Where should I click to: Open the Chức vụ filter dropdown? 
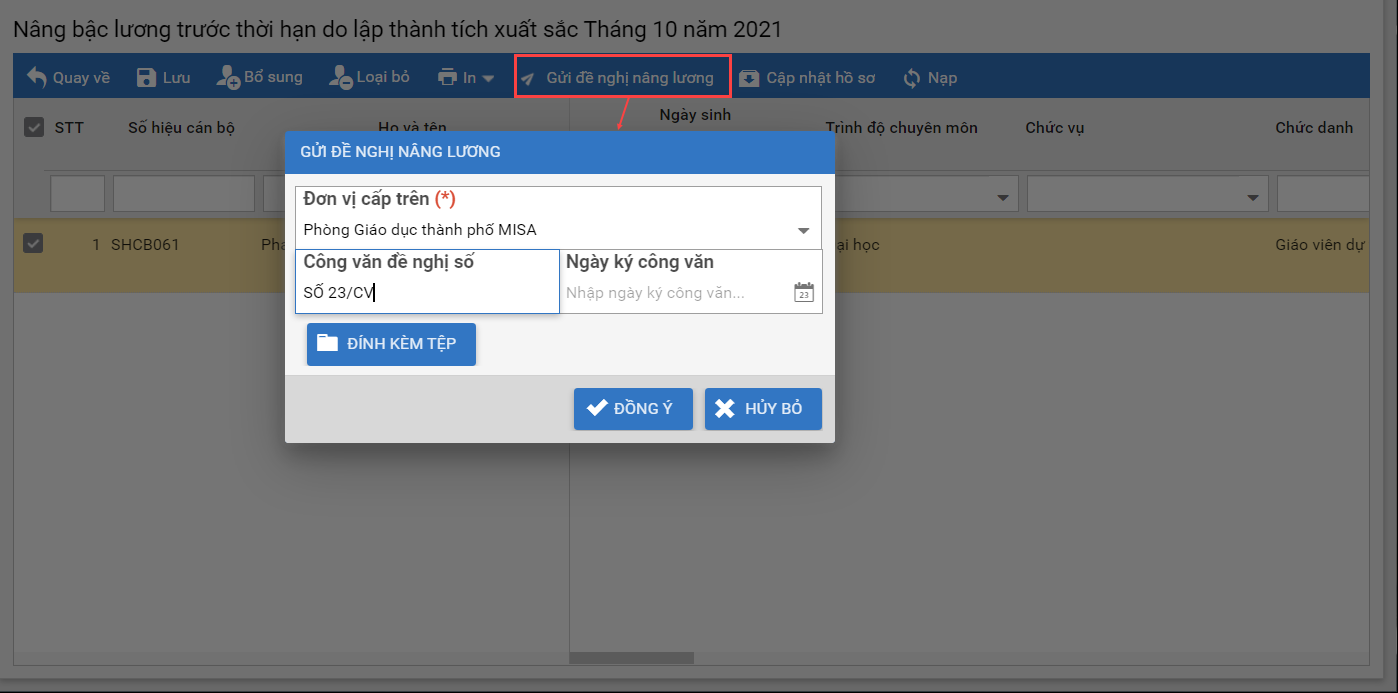point(1252,197)
